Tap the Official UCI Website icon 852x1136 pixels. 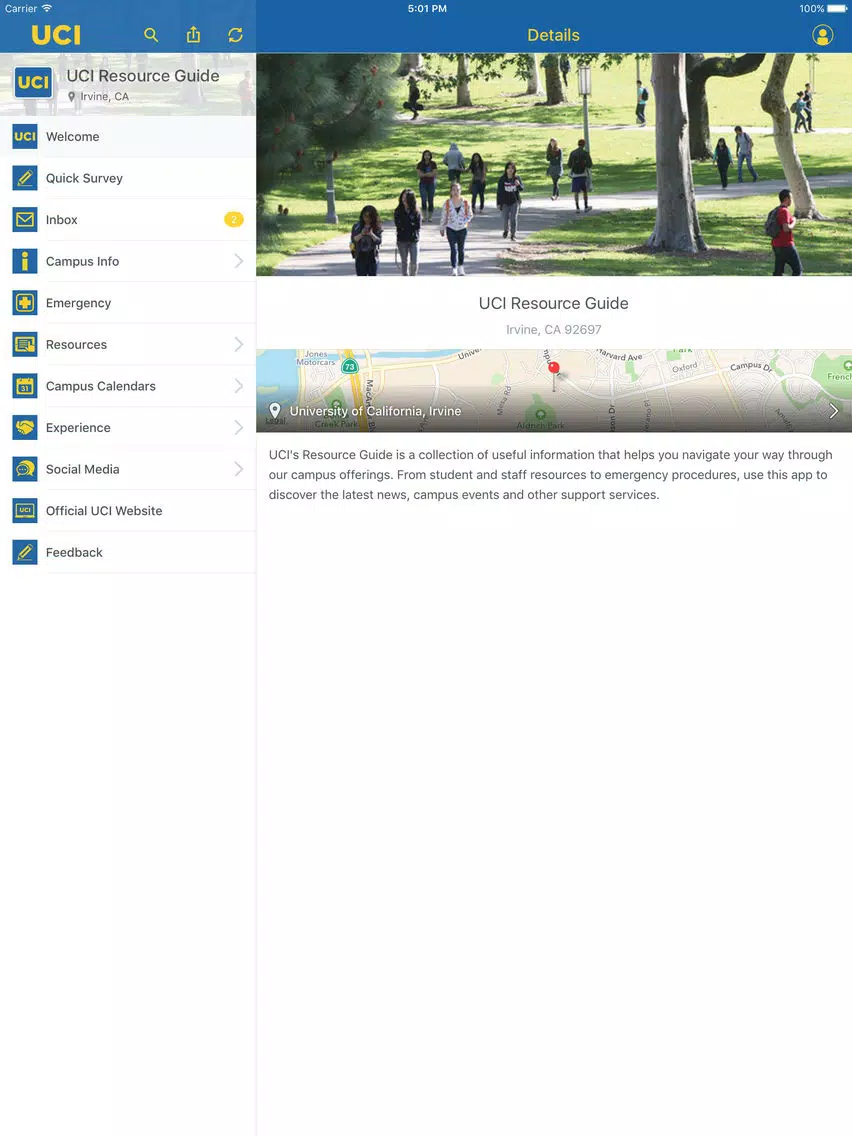point(25,511)
